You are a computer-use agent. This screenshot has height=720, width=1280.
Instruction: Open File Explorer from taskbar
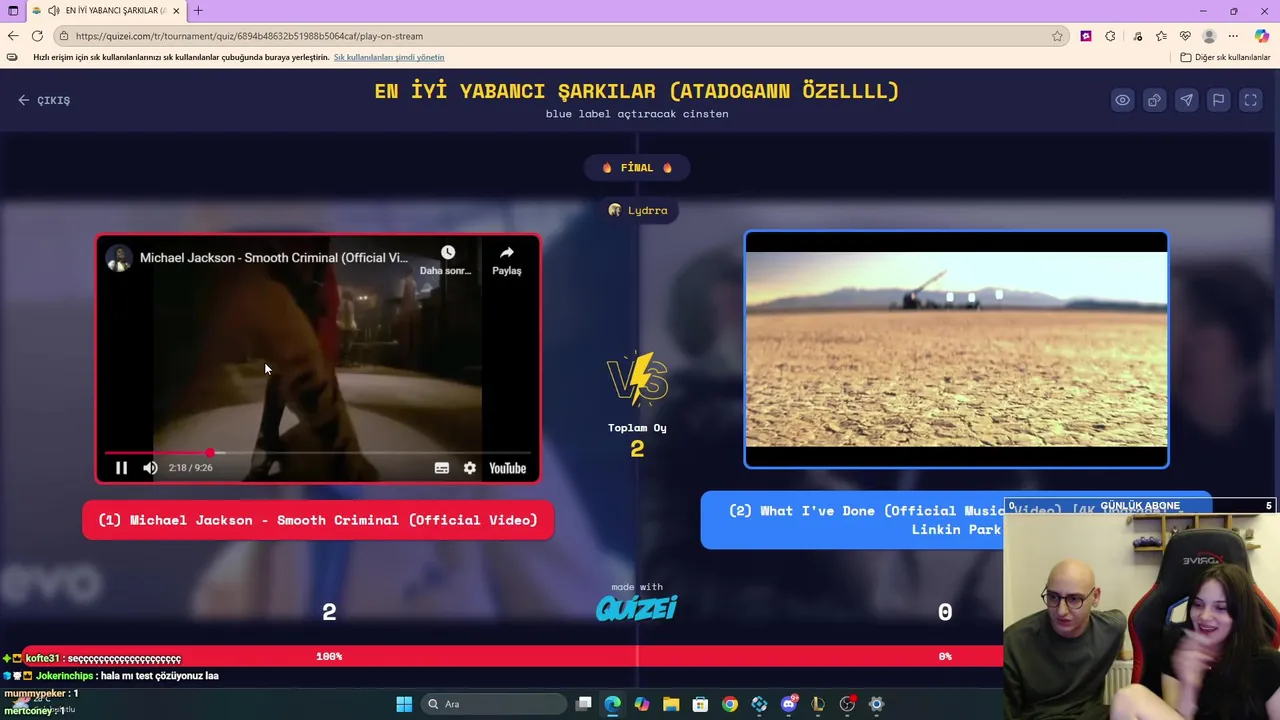(670, 704)
